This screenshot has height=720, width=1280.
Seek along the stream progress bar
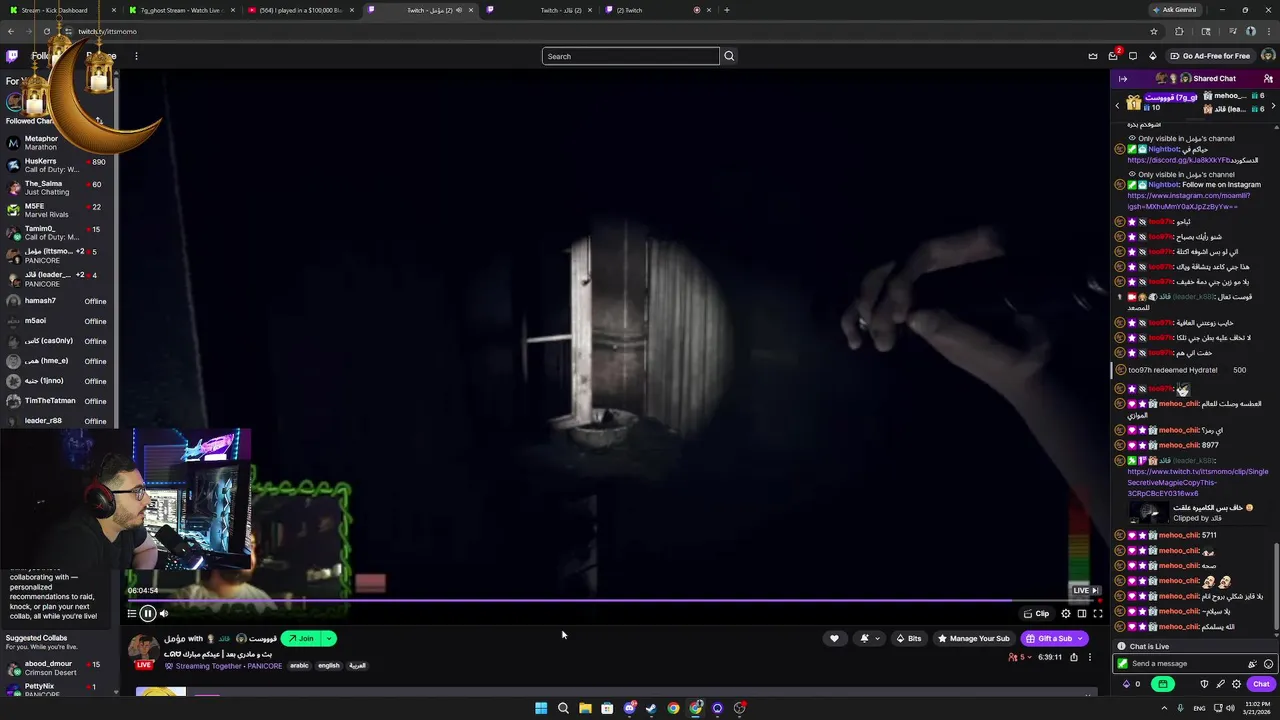pyautogui.click(x=612, y=601)
